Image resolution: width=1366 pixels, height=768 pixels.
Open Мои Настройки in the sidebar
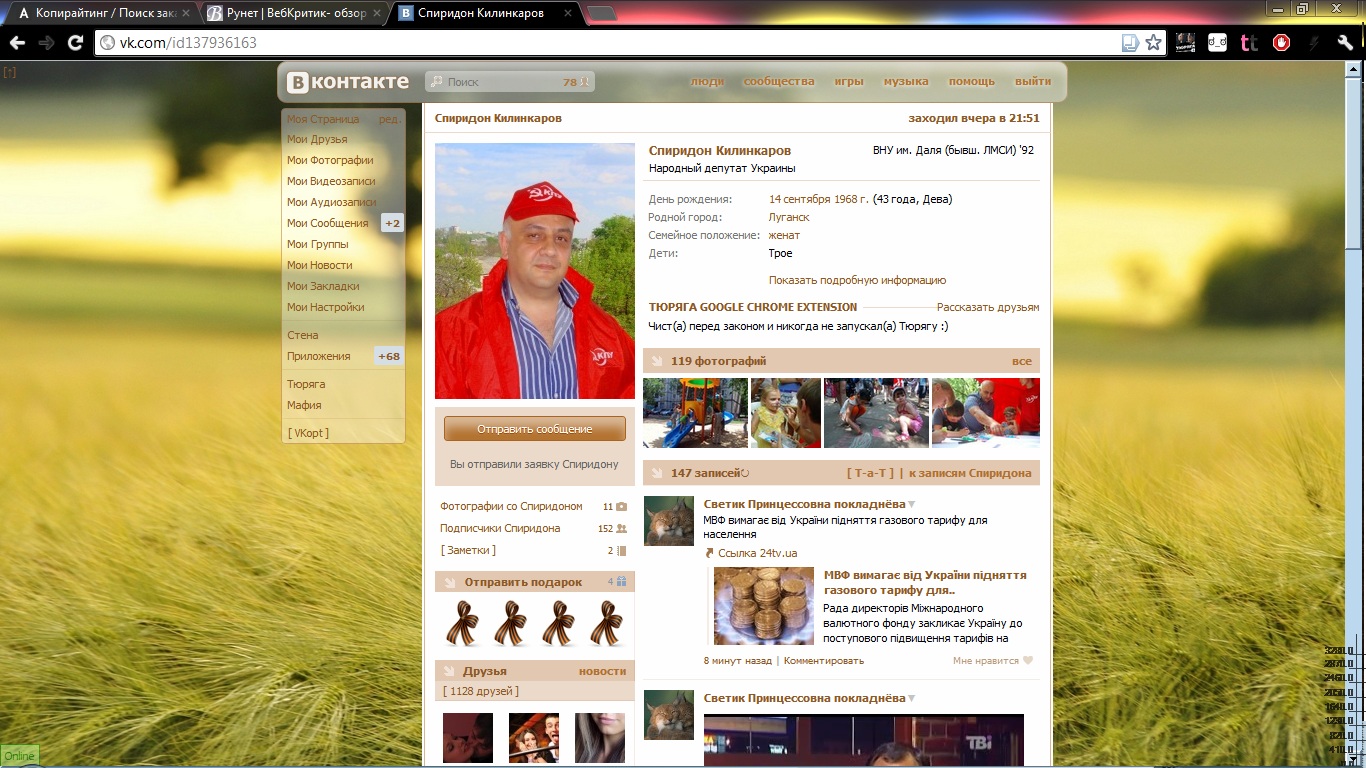[x=325, y=307]
